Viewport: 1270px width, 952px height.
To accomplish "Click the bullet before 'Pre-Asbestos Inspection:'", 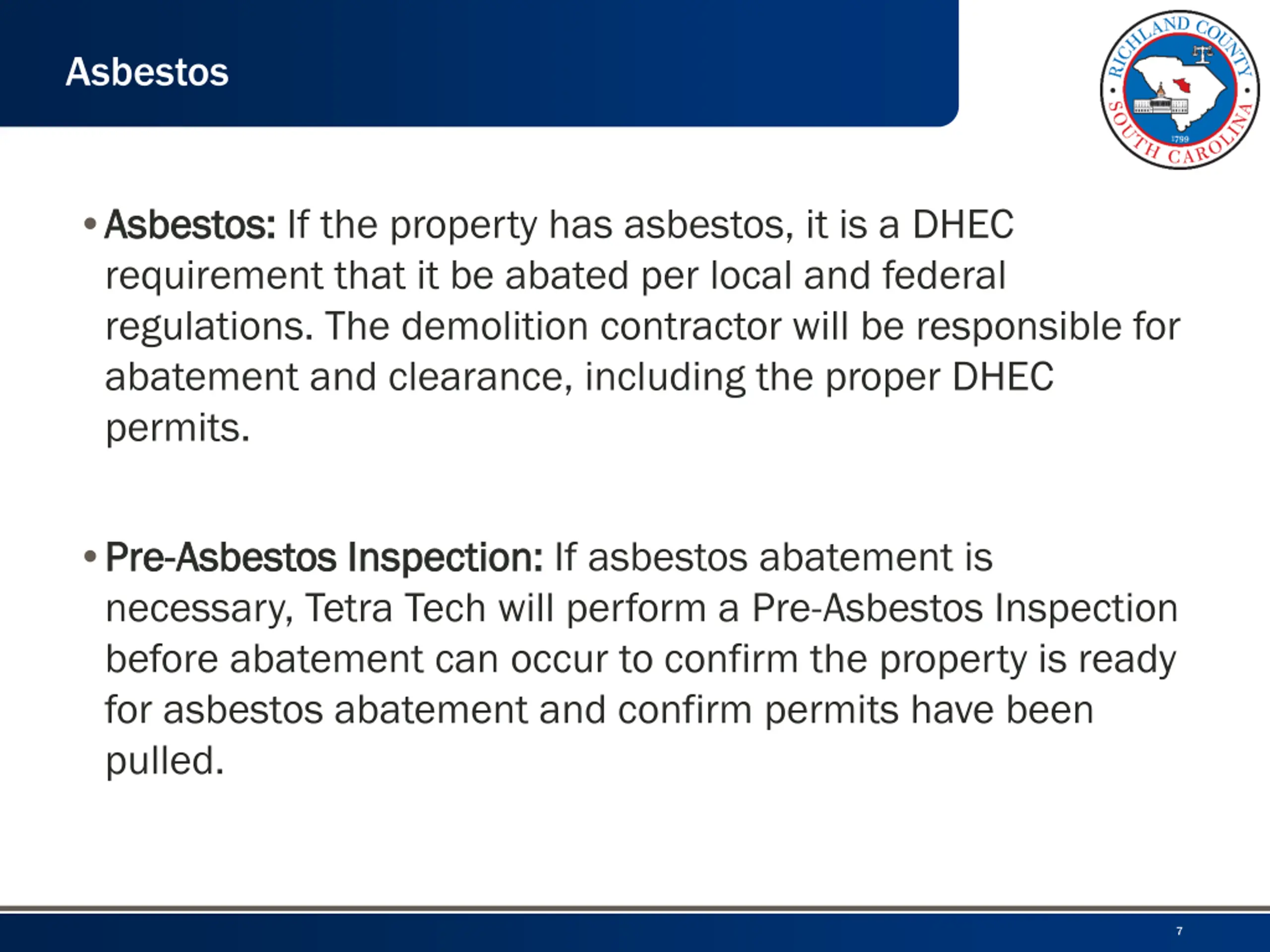I will 90,557.
